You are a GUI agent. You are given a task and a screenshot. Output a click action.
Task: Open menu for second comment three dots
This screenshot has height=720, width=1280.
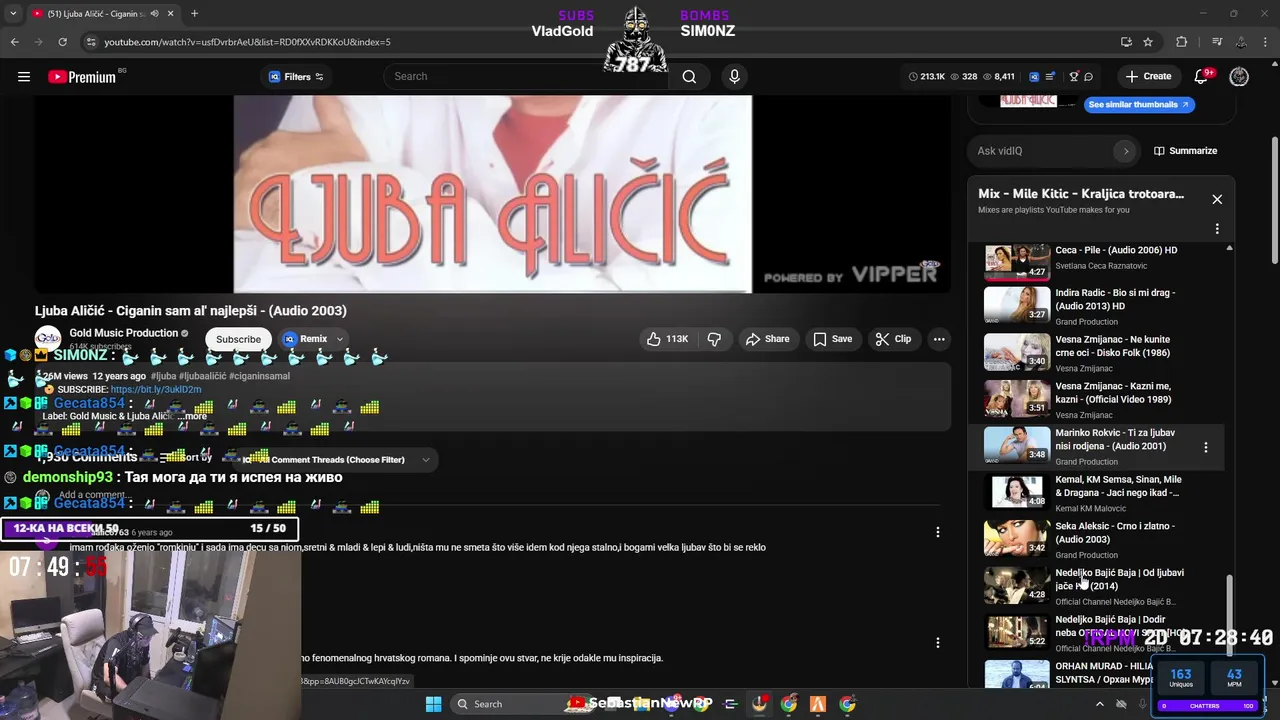[x=937, y=643]
